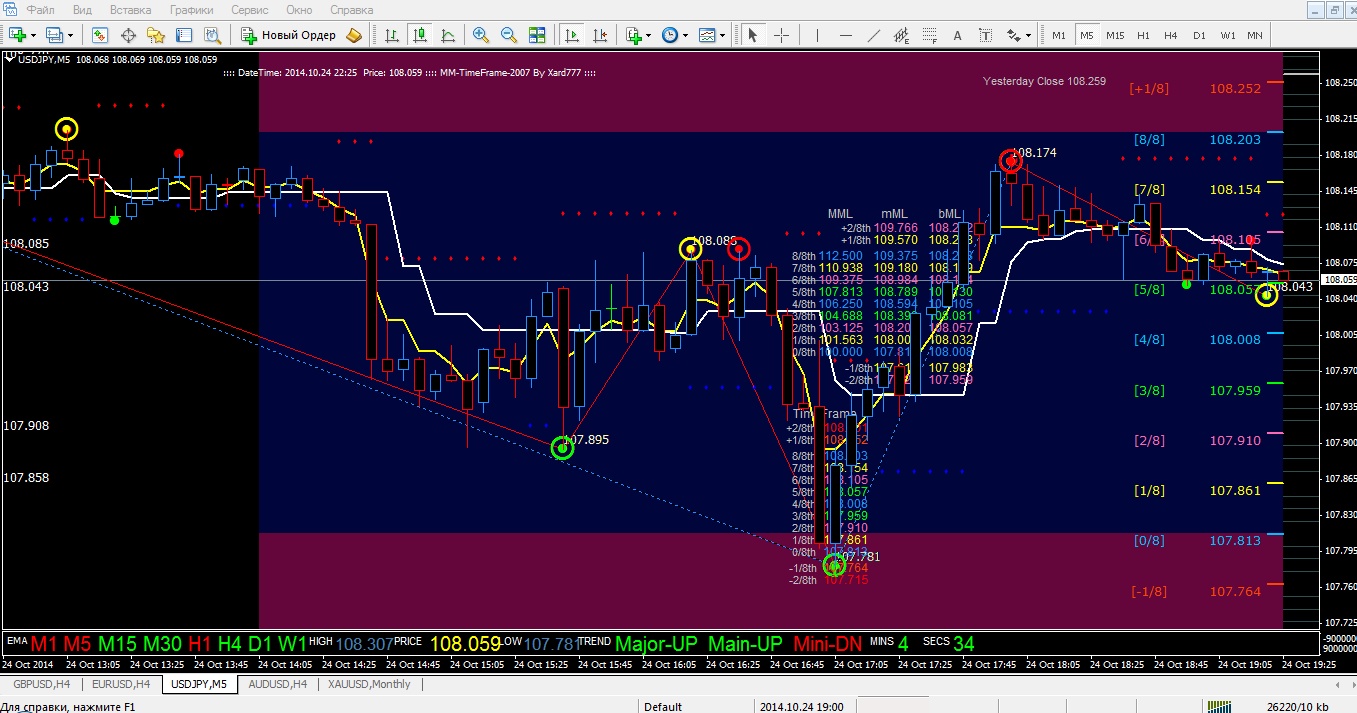Open the Вставка menu
The height and width of the screenshot is (713, 1357).
131,10
